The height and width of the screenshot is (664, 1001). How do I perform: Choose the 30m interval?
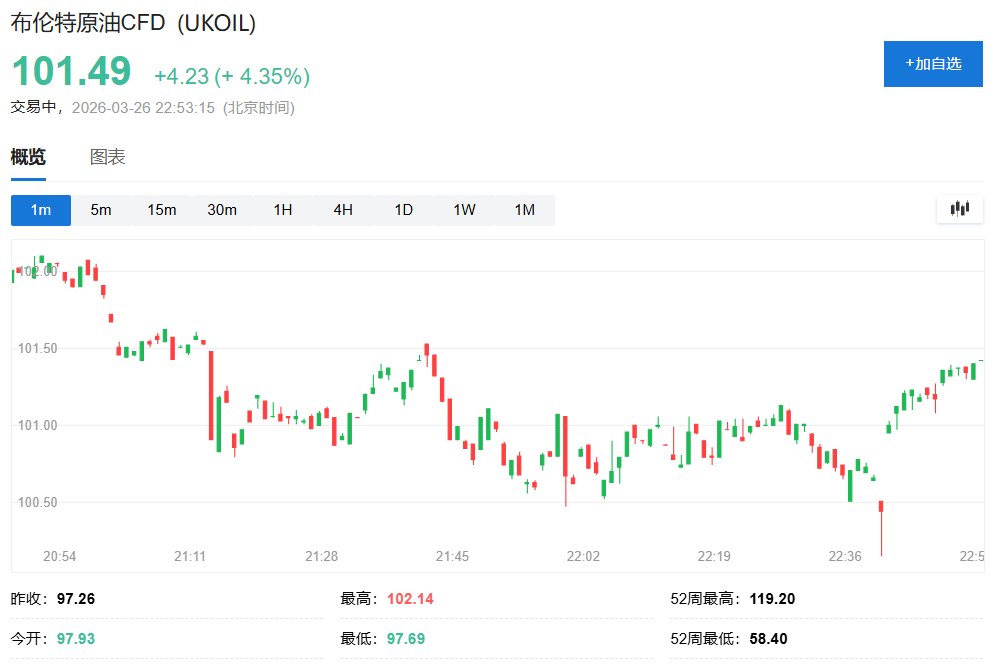point(222,210)
